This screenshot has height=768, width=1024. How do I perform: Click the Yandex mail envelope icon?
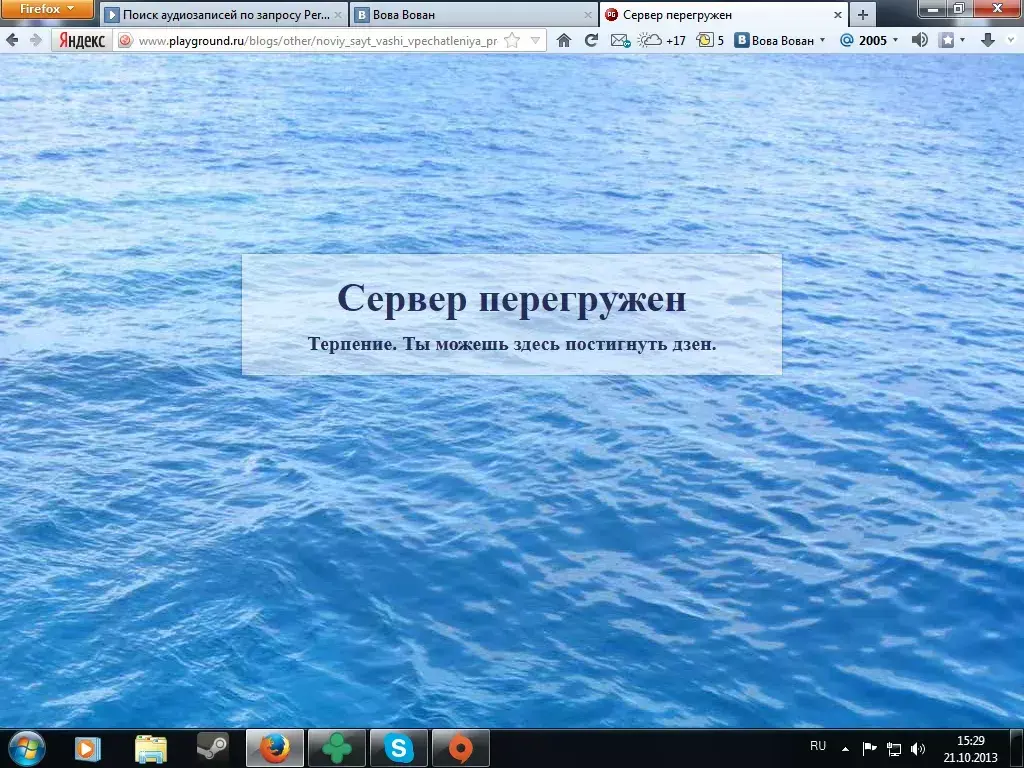pyautogui.click(x=620, y=40)
